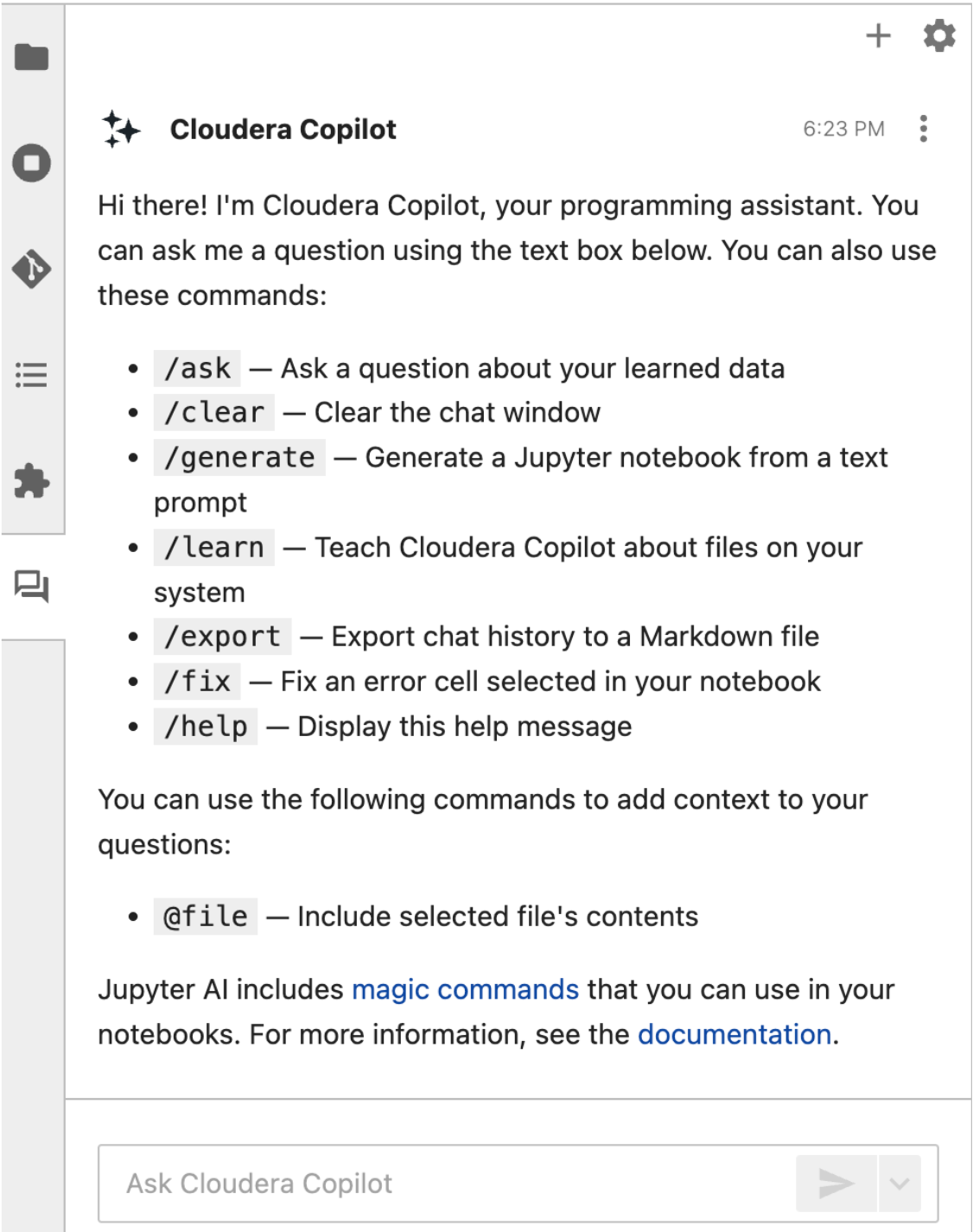The height and width of the screenshot is (1232, 973).
Task: Show the table of contents panel
Action: click(32, 375)
